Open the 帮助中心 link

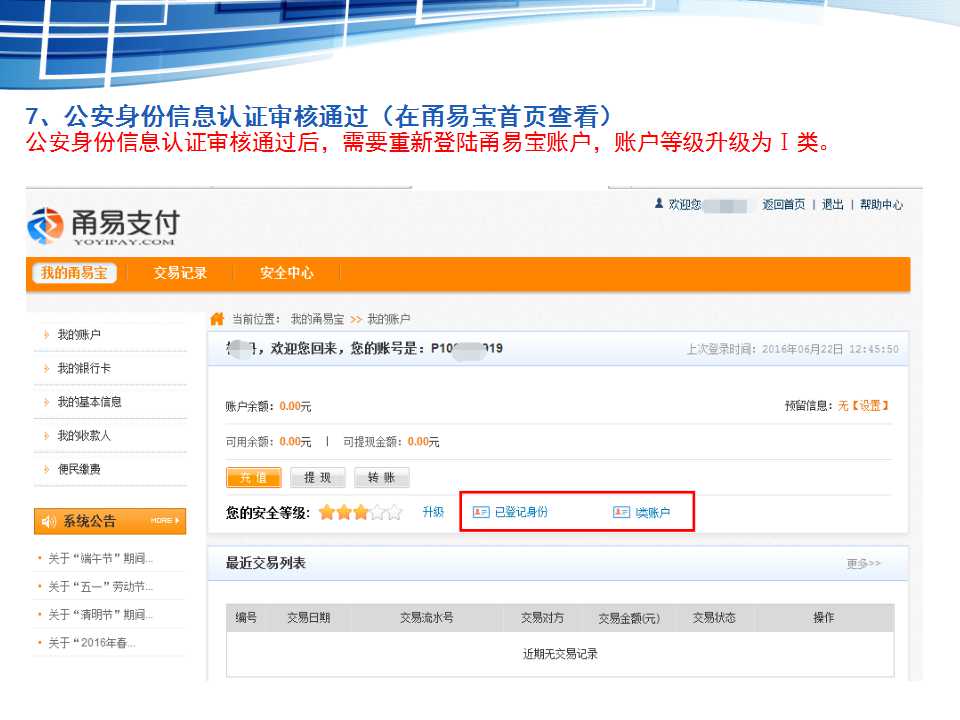881,204
